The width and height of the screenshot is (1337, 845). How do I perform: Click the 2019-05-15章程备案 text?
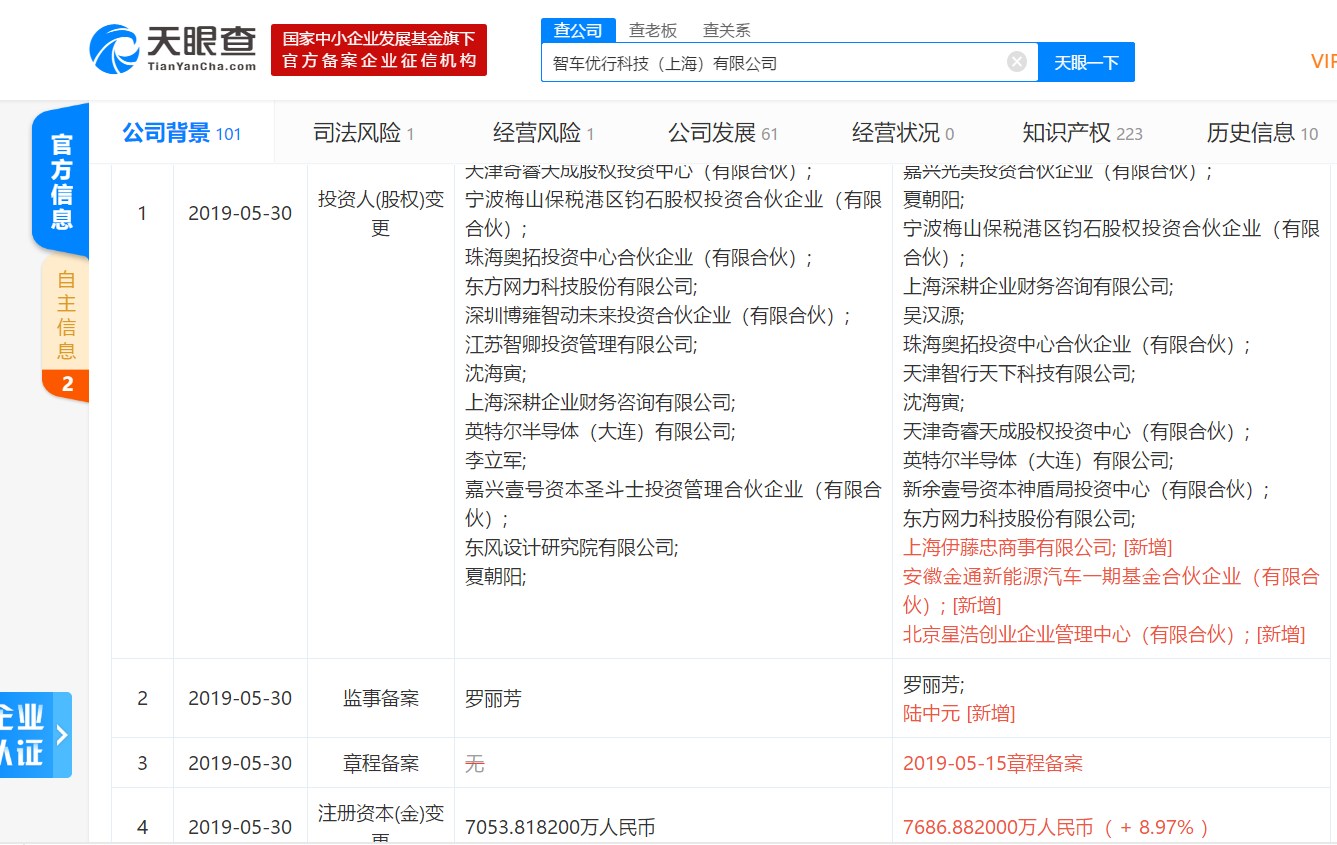point(993,763)
